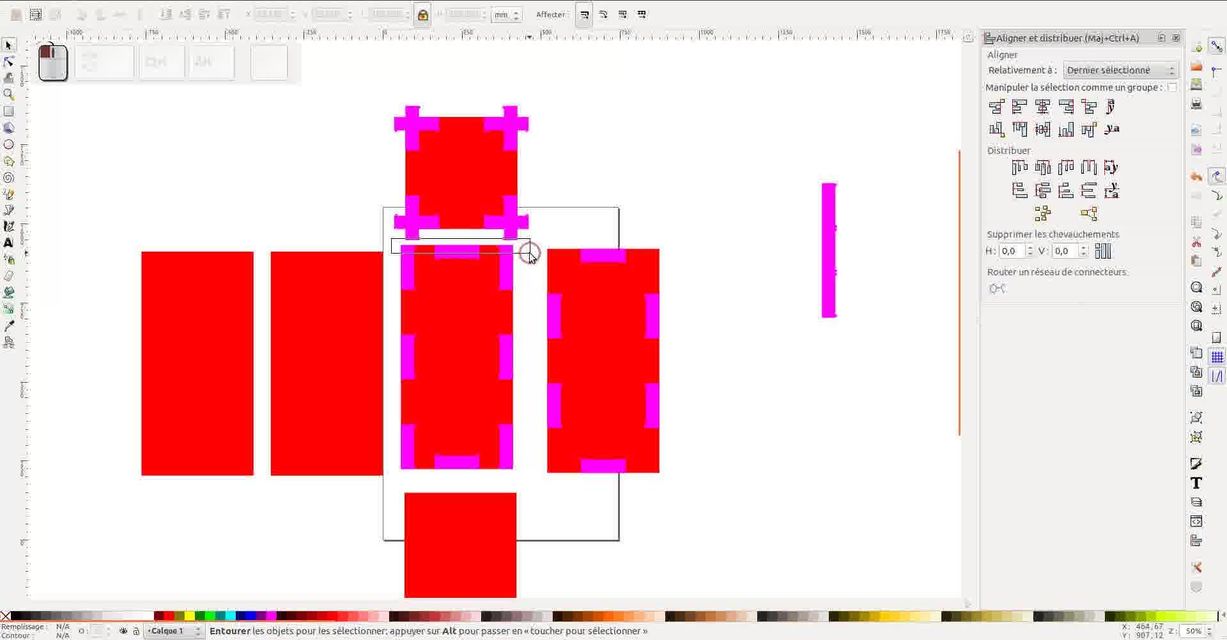
Task: Select the Node edit tool
Action: [x=9, y=62]
